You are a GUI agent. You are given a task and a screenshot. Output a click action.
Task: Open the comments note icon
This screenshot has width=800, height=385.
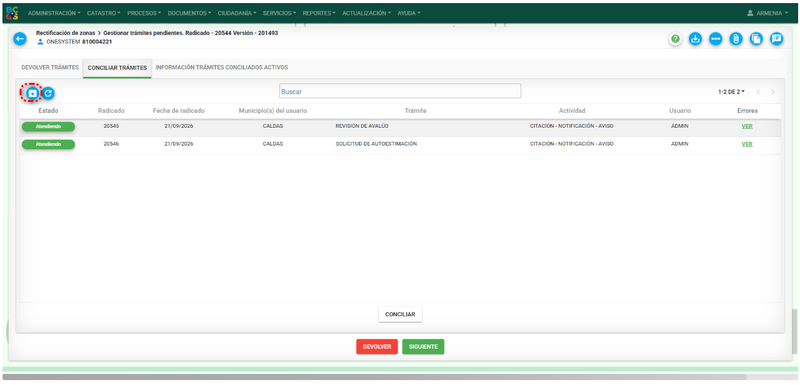pyautogui.click(x=777, y=39)
